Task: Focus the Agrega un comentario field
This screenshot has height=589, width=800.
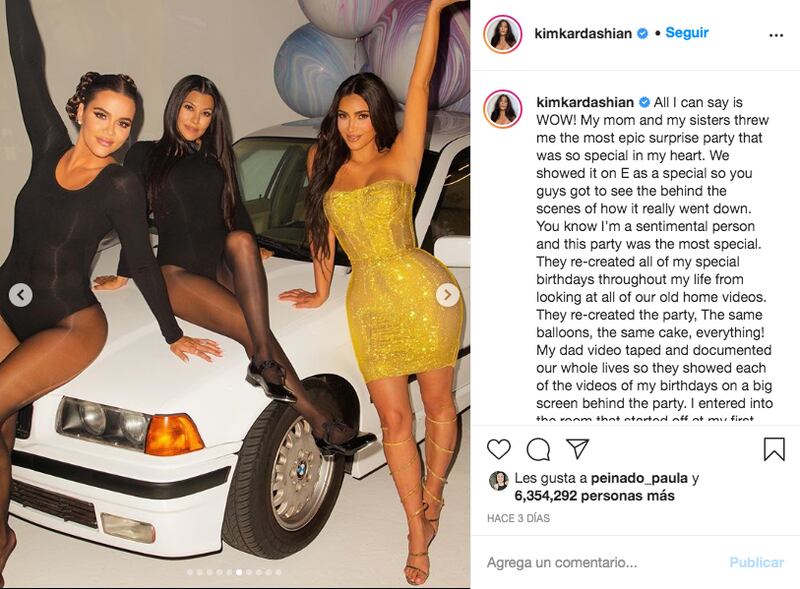Action: coord(604,562)
